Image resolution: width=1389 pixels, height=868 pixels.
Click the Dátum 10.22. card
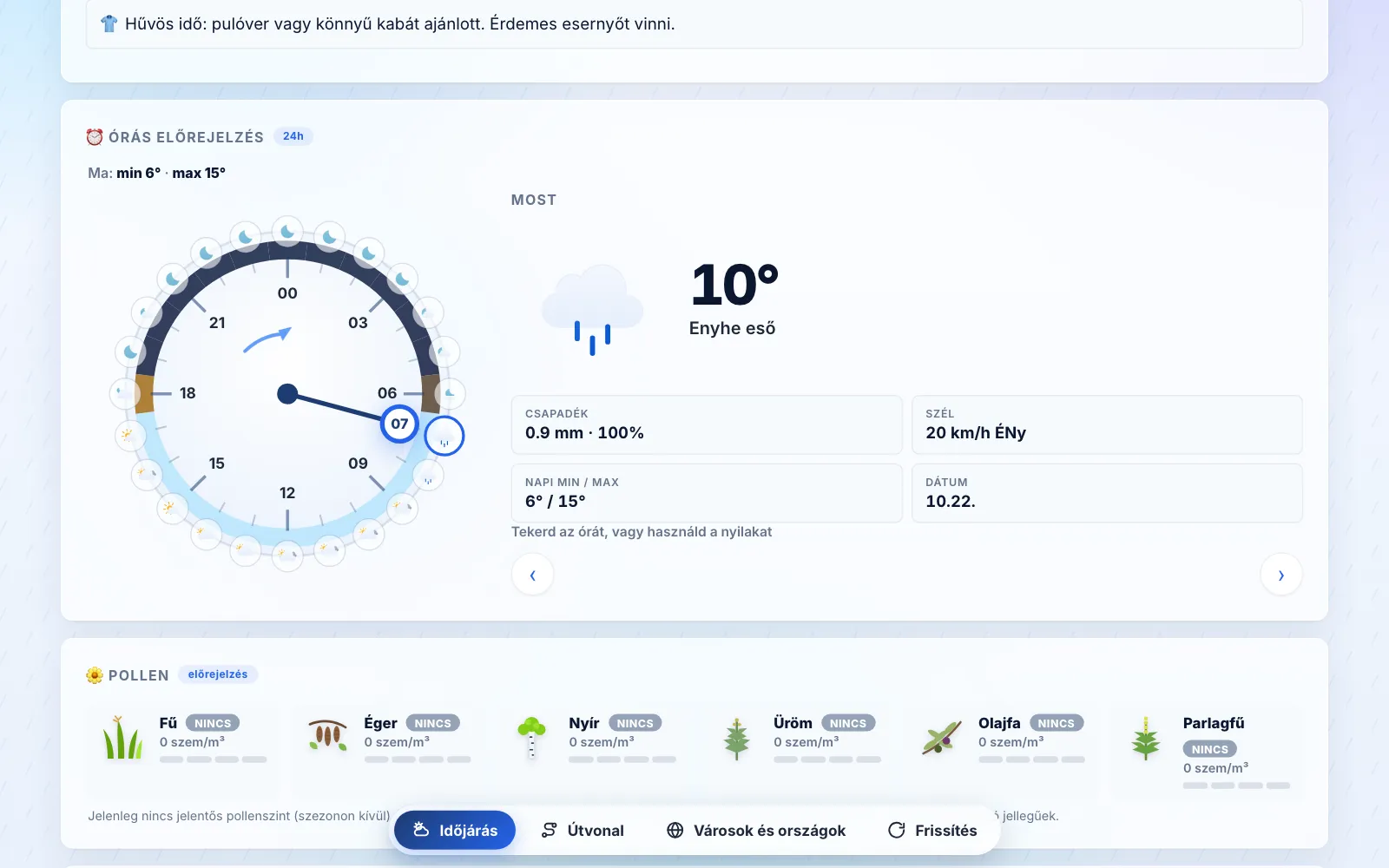tap(1107, 493)
